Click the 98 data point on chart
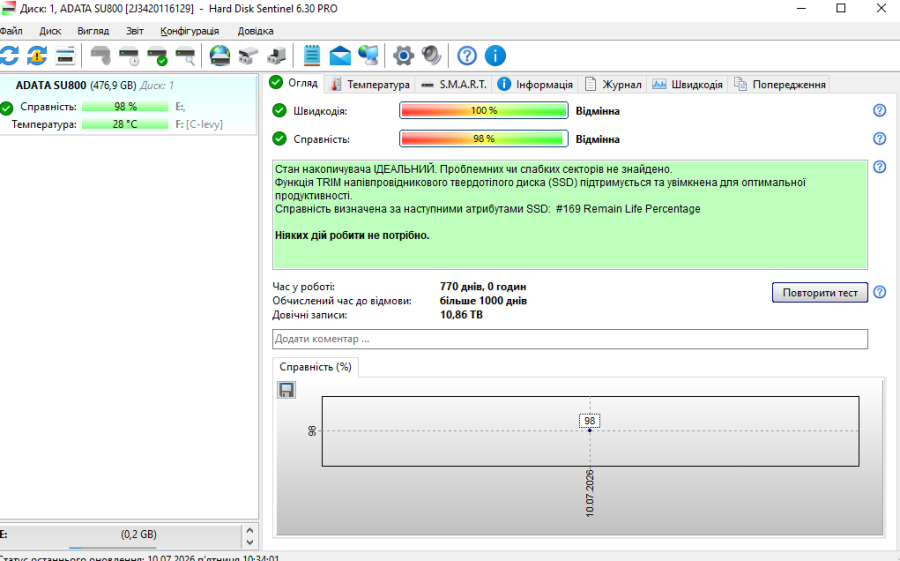900x561 pixels. tap(589, 430)
